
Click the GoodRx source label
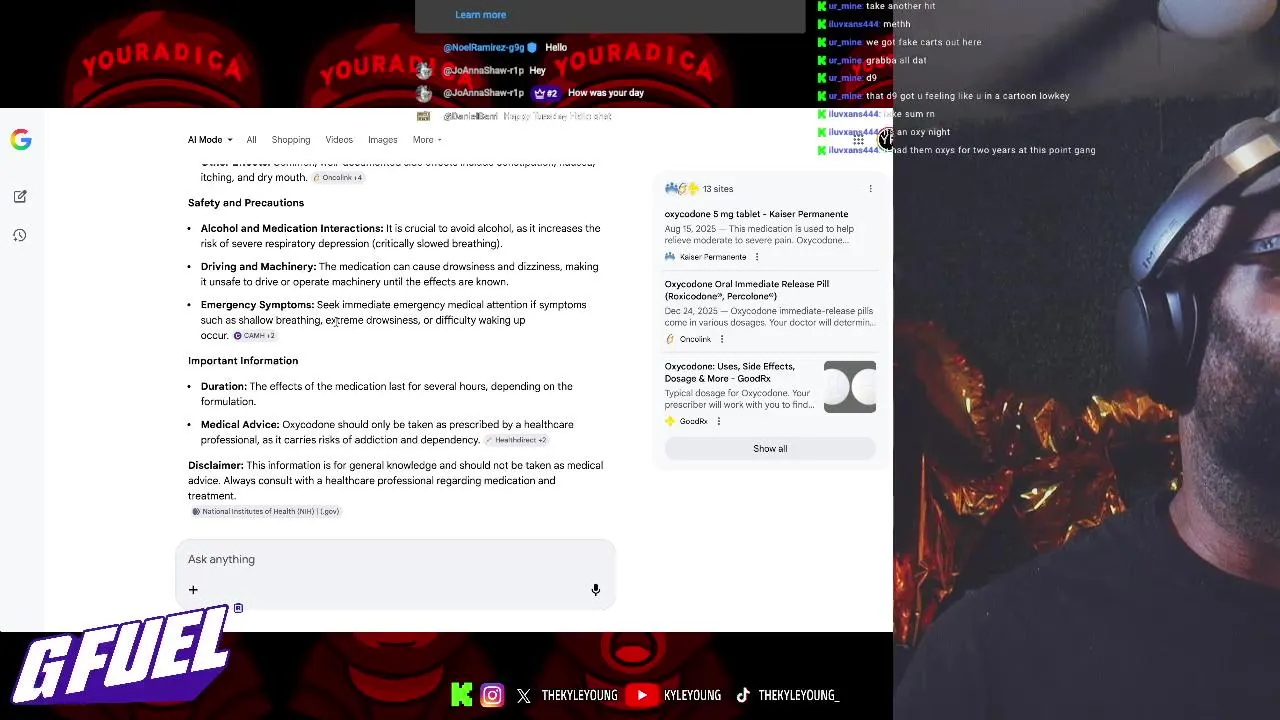click(693, 421)
